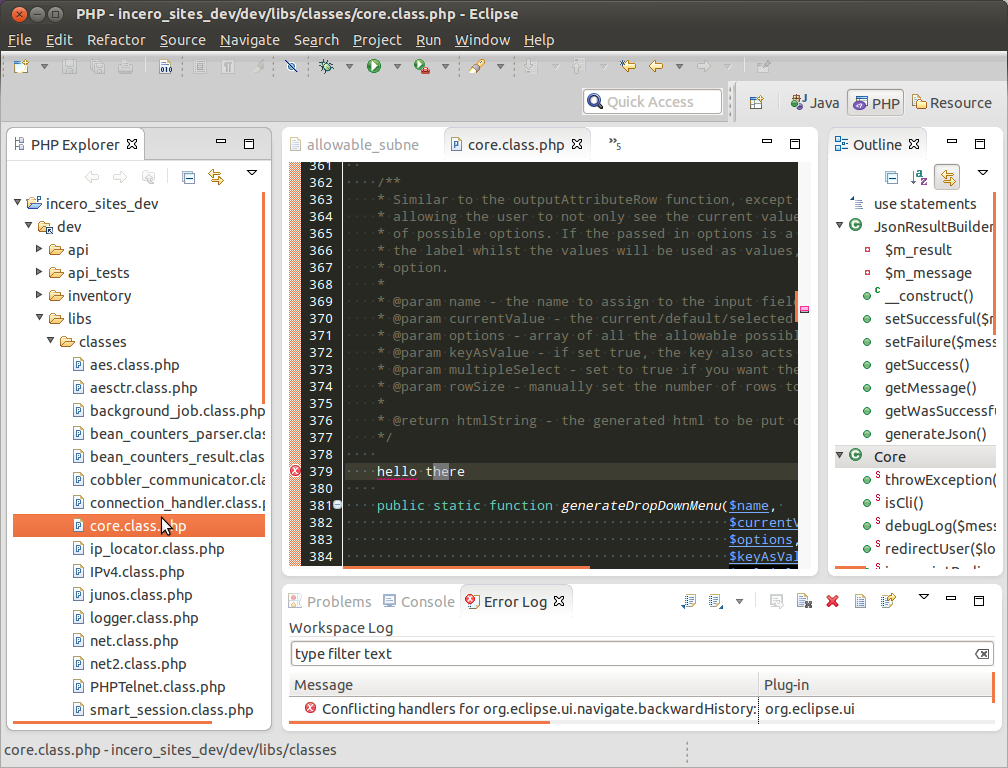Screen dimensions: 1008x768
Task: Select generateJson() in Outline
Action: [935, 434]
